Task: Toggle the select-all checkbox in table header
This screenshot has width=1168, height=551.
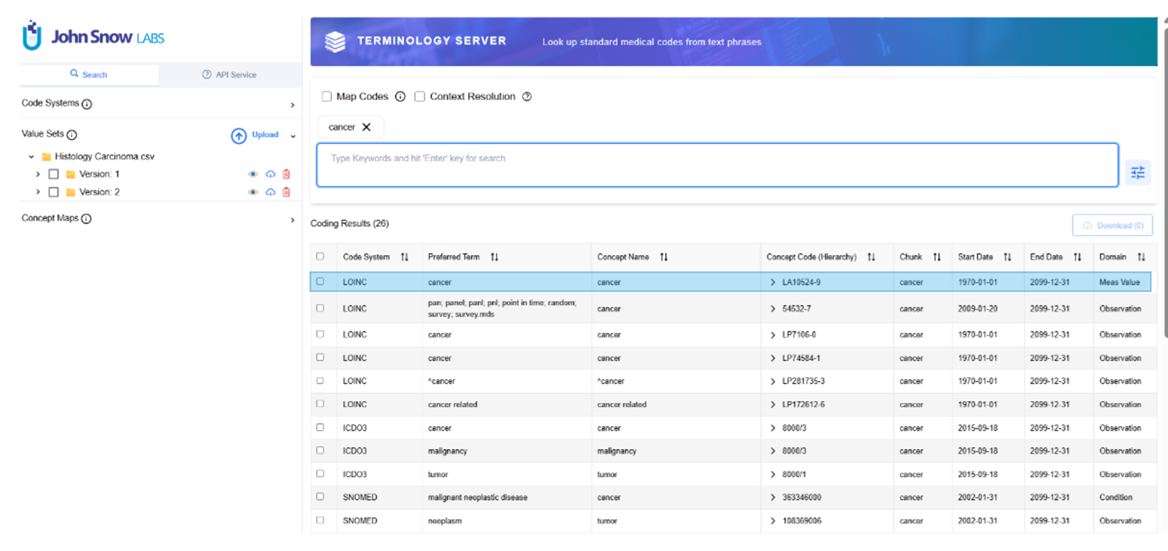Action: 320,256
